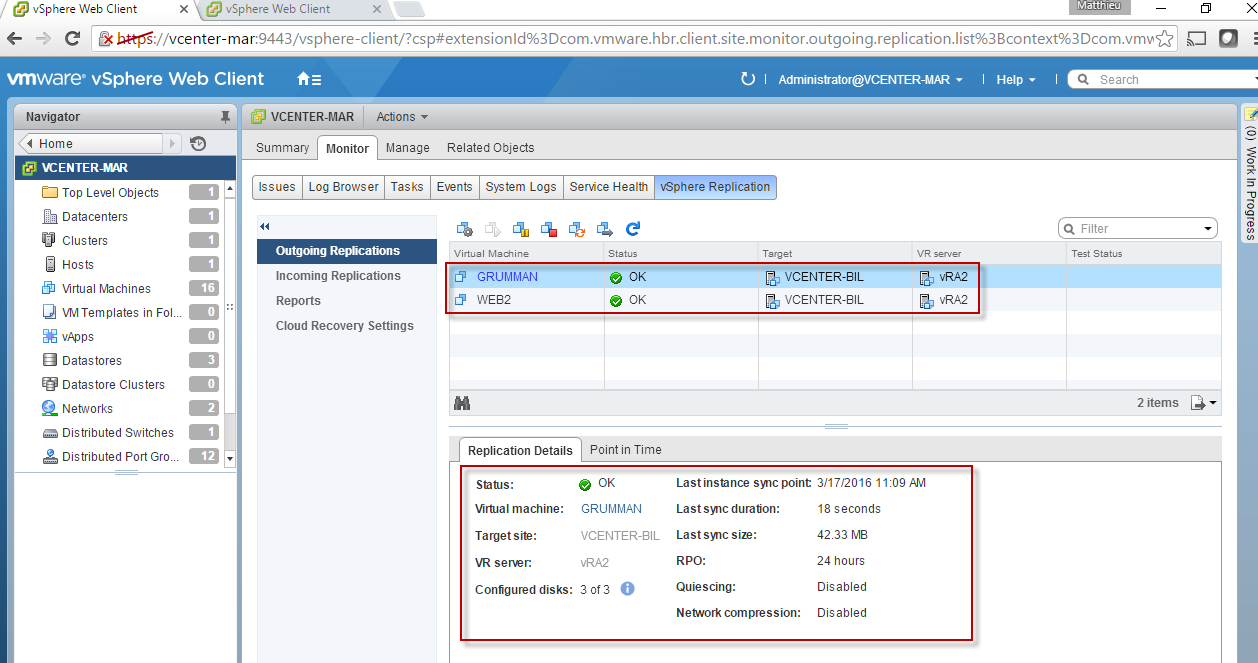The height and width of the screenshot is (663, 1258).
Task: Select the System Logs sub-tab
Action: 520,187
